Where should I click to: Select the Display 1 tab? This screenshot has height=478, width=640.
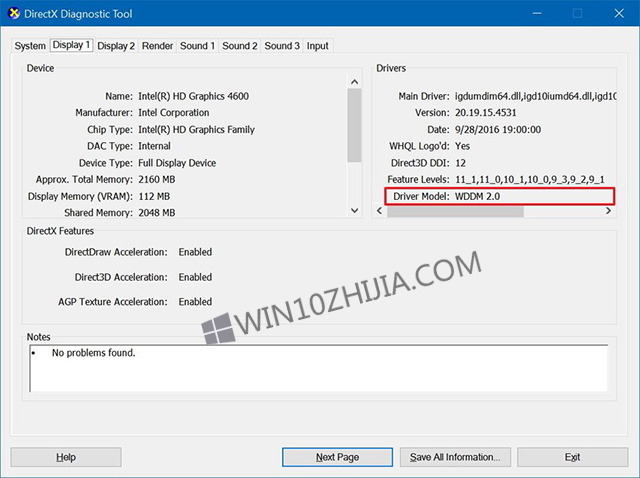[x=71, y=45]
